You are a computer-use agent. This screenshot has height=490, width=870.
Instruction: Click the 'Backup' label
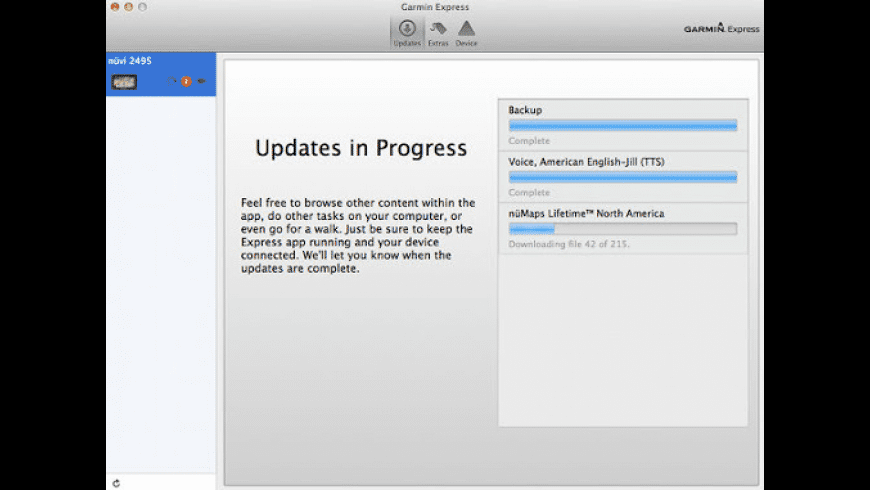525,110
